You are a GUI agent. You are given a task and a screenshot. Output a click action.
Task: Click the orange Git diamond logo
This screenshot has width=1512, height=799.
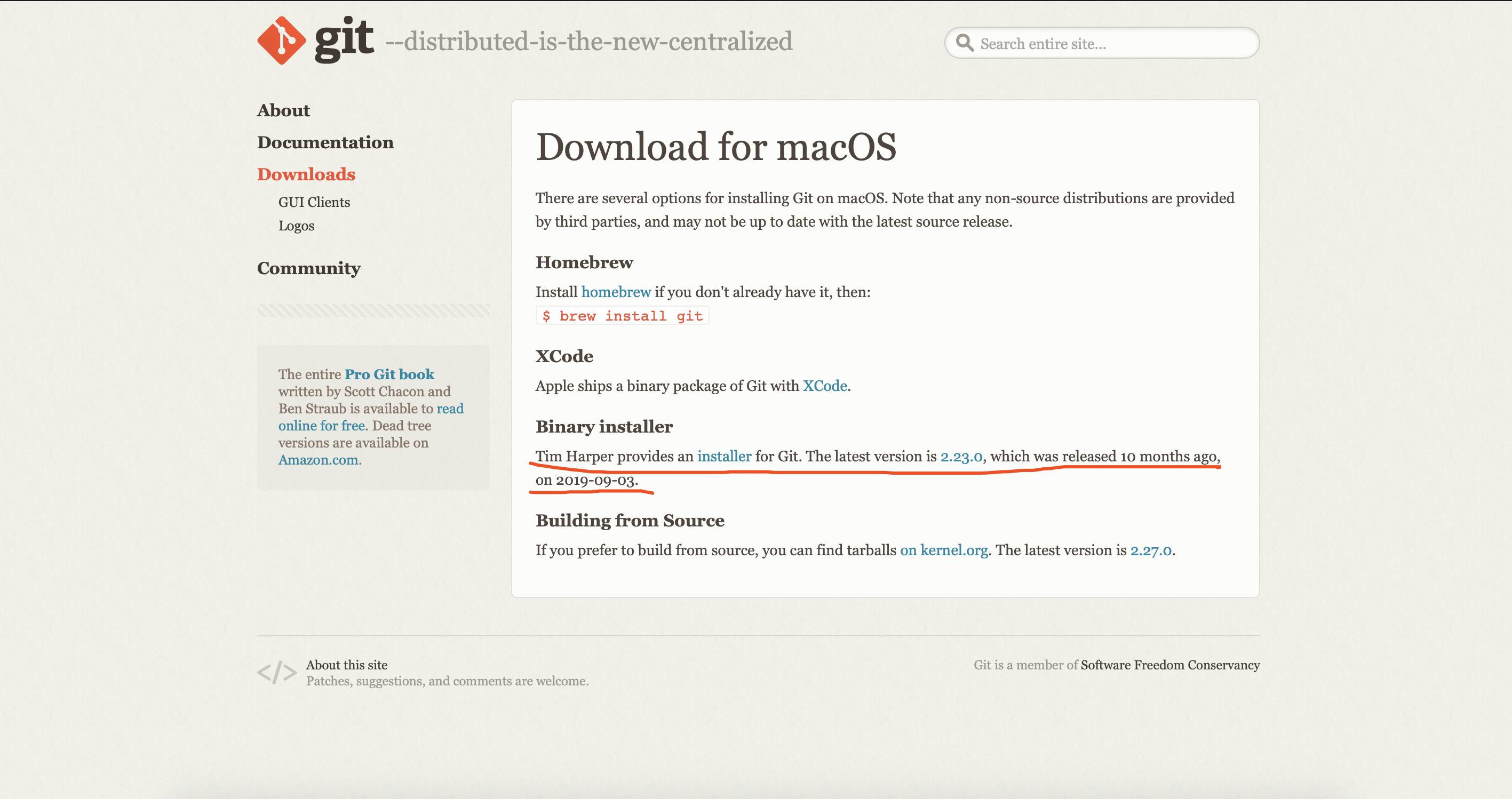[281, 41]
